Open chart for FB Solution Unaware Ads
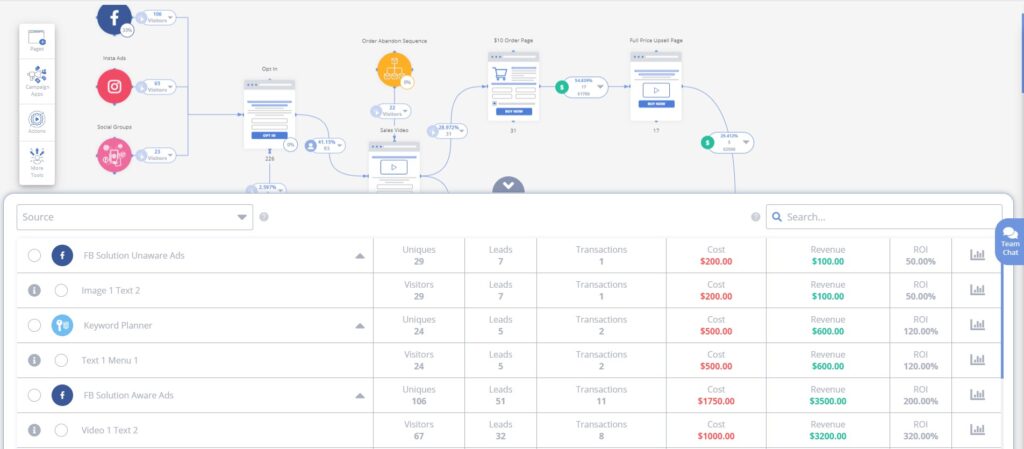The height and width of the screenshot is (449, 1024). pos(977,255)
